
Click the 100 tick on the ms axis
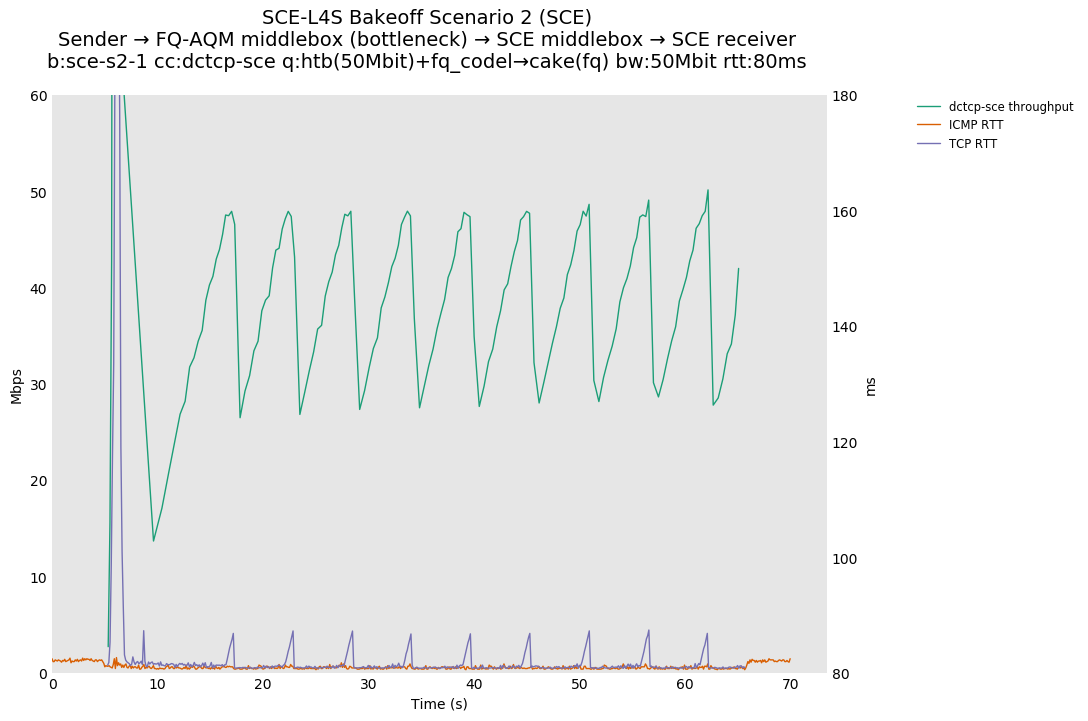click(x=847, y=558)
